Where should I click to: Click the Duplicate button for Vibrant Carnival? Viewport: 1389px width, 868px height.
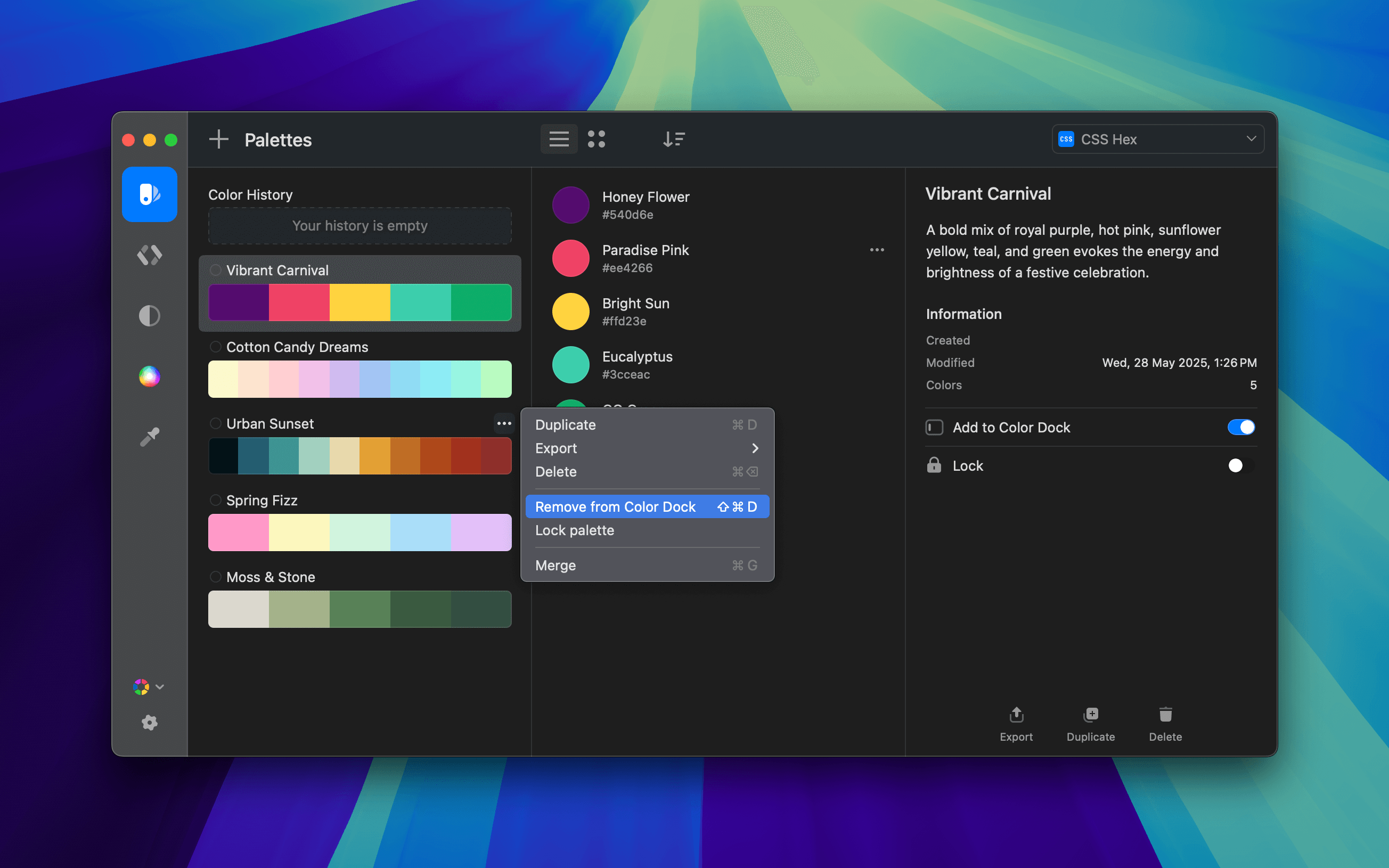pos(1090,723)
